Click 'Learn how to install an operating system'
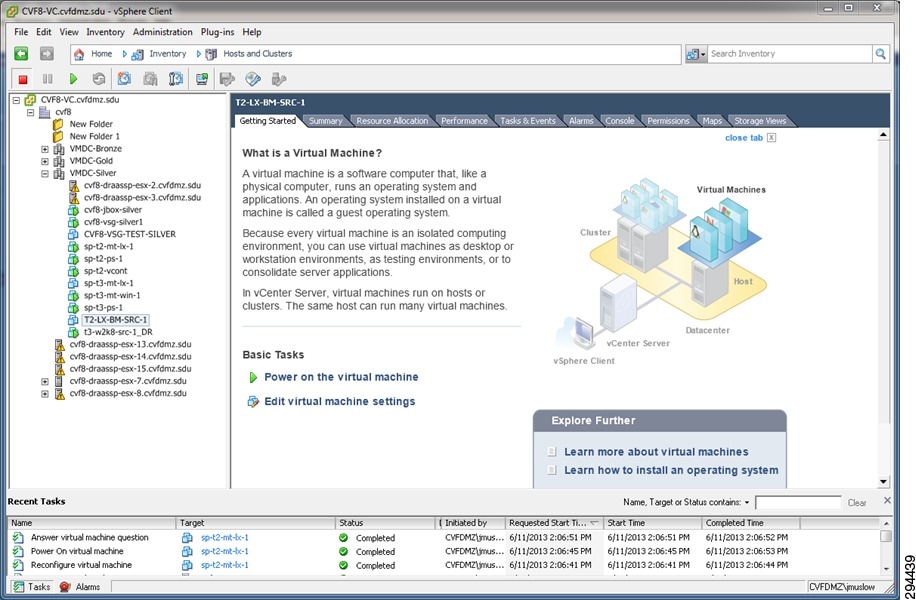The image size is (916, 600). tap(671, 470)
